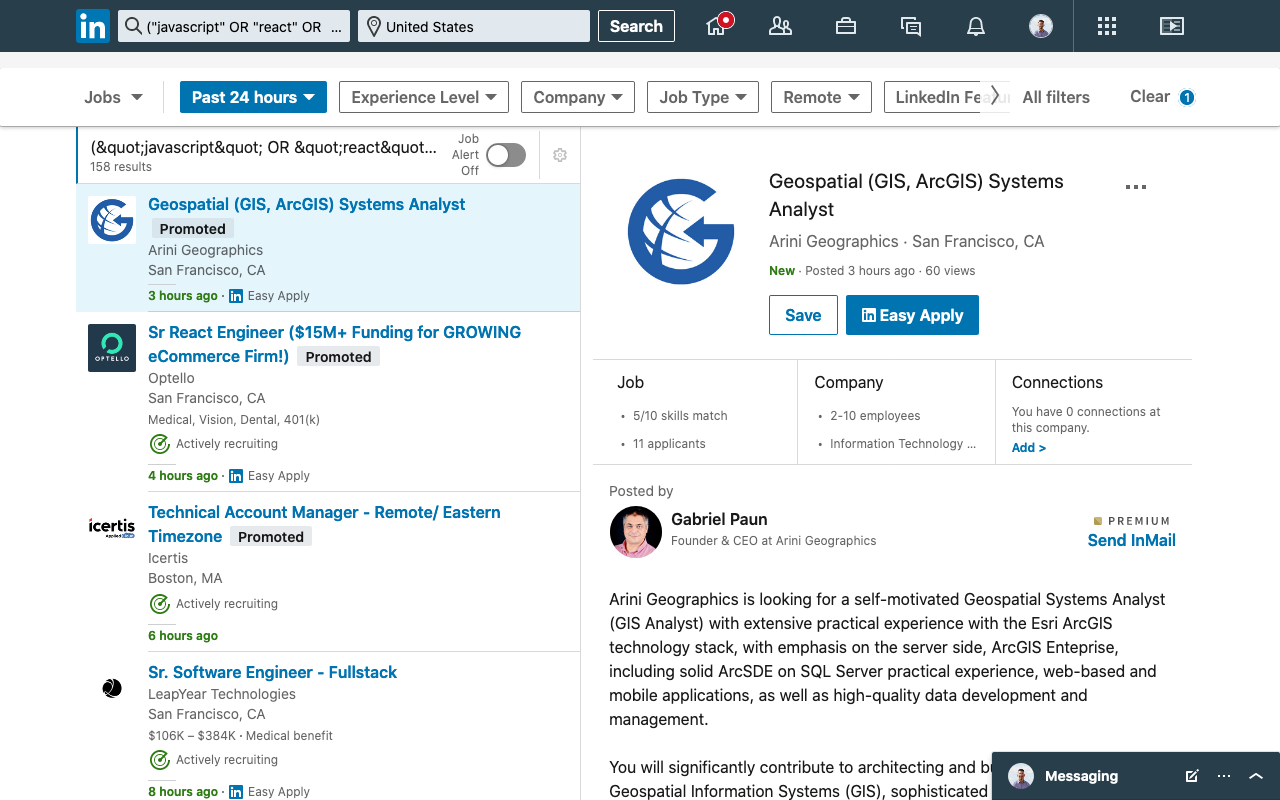
Task: Open My Network icon
Action: pos(780,26)
